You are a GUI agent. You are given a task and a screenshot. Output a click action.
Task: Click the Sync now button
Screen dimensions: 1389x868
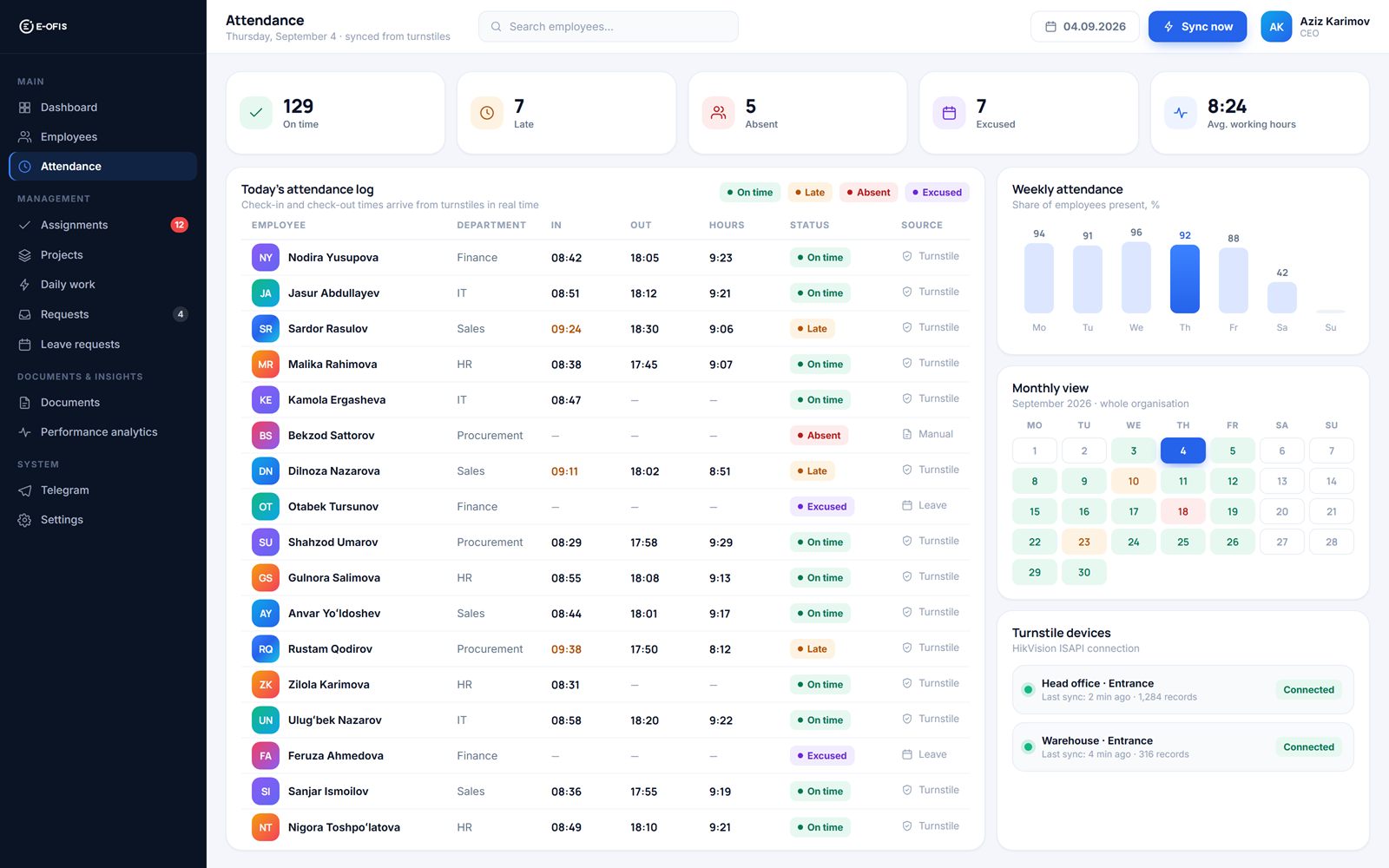point(1197,27)
